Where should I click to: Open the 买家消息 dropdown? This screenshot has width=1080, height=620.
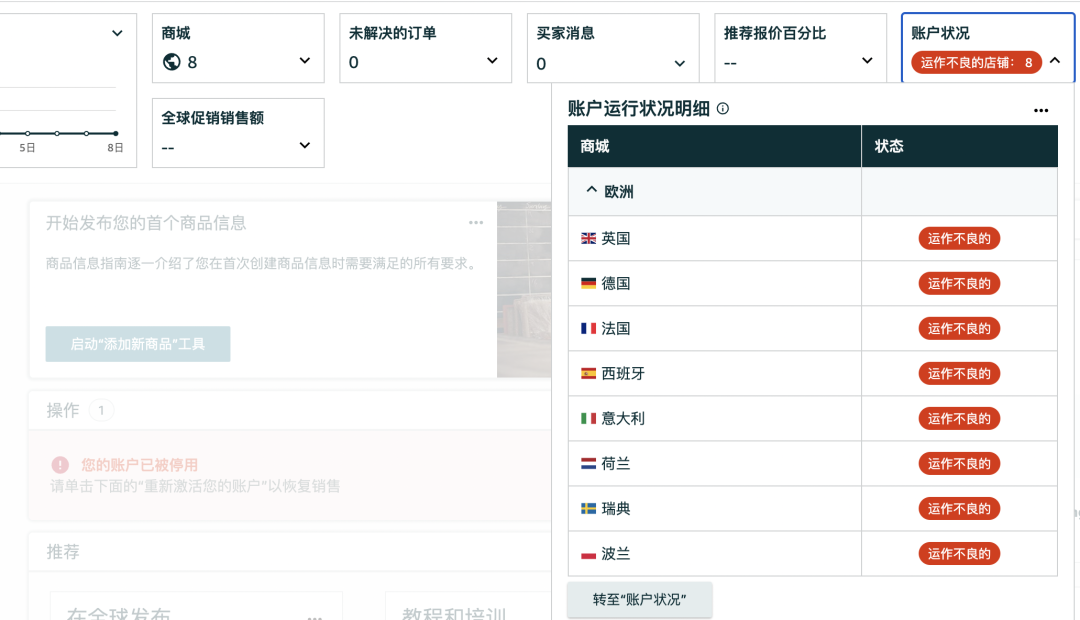(x=678, y=62)
